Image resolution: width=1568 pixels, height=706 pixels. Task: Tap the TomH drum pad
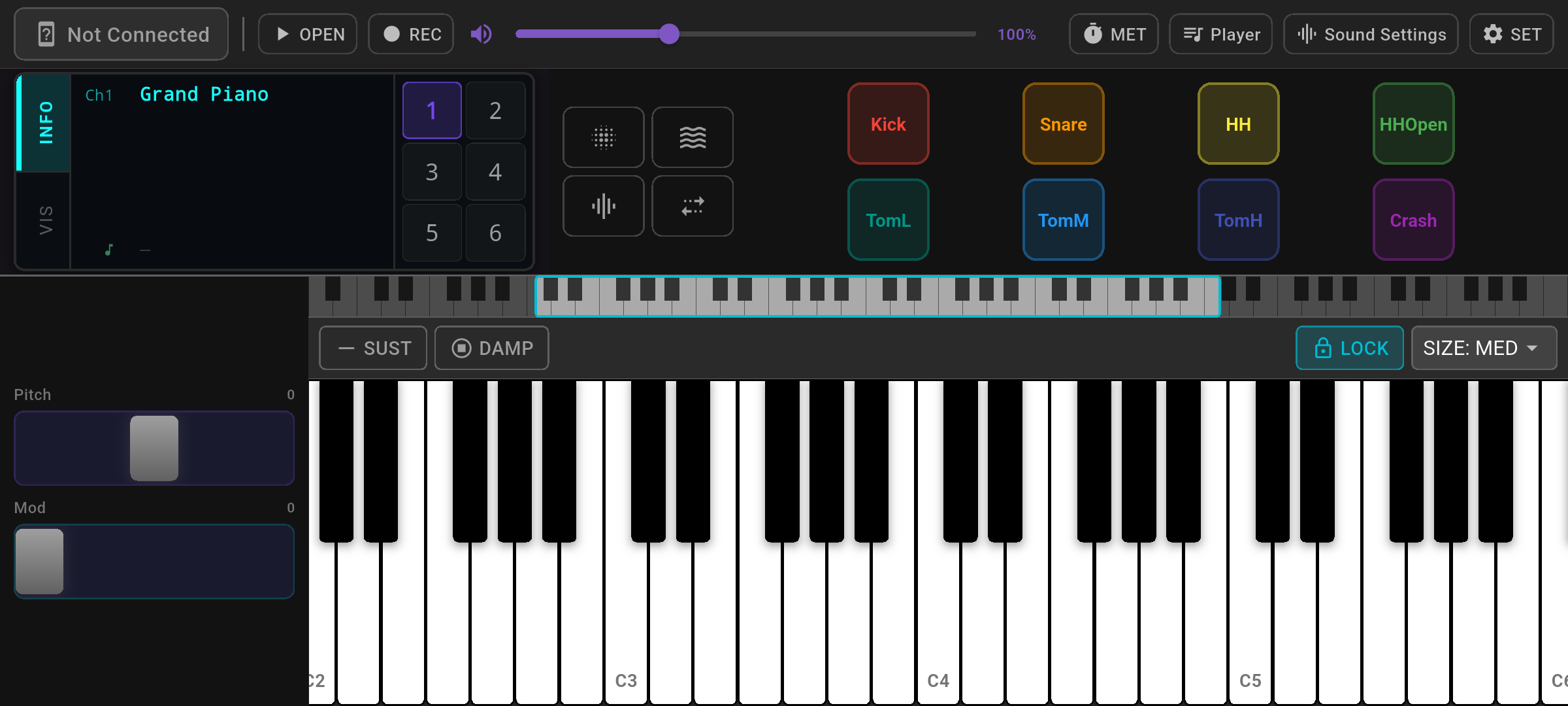pyautogui.click(x=1238, y=220)
